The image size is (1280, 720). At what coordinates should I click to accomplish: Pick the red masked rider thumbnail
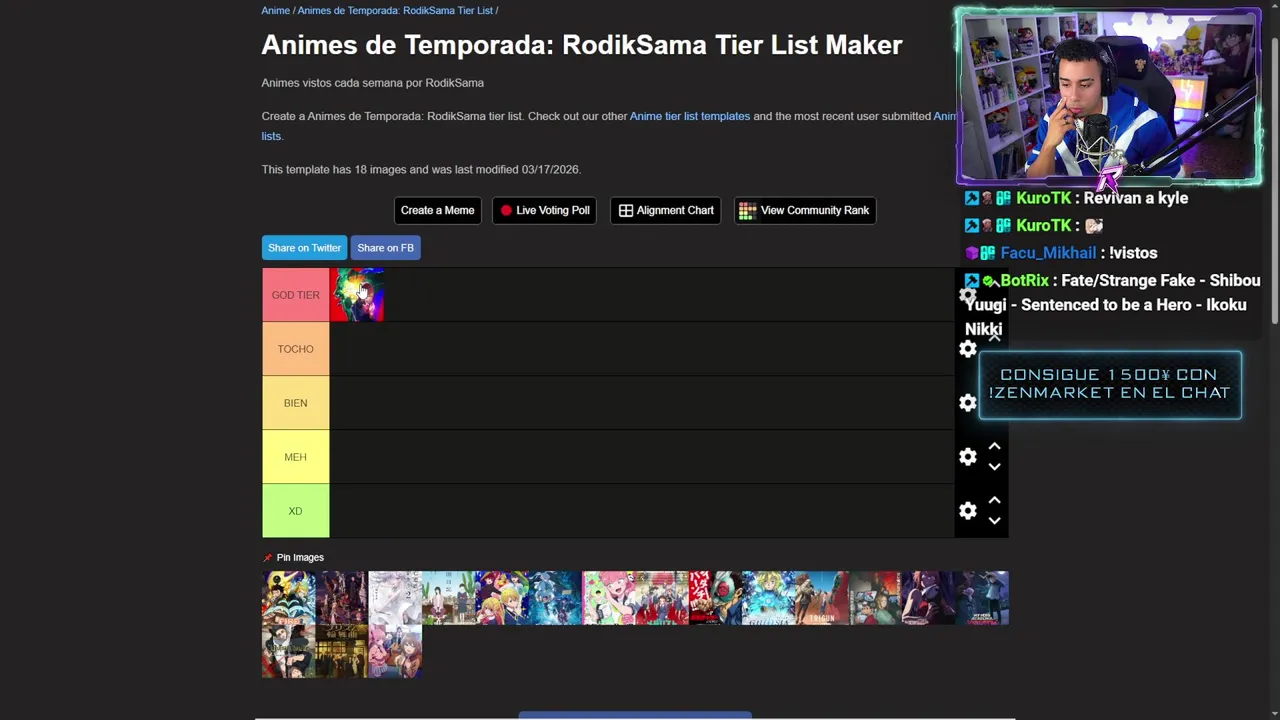coord(715,598)
